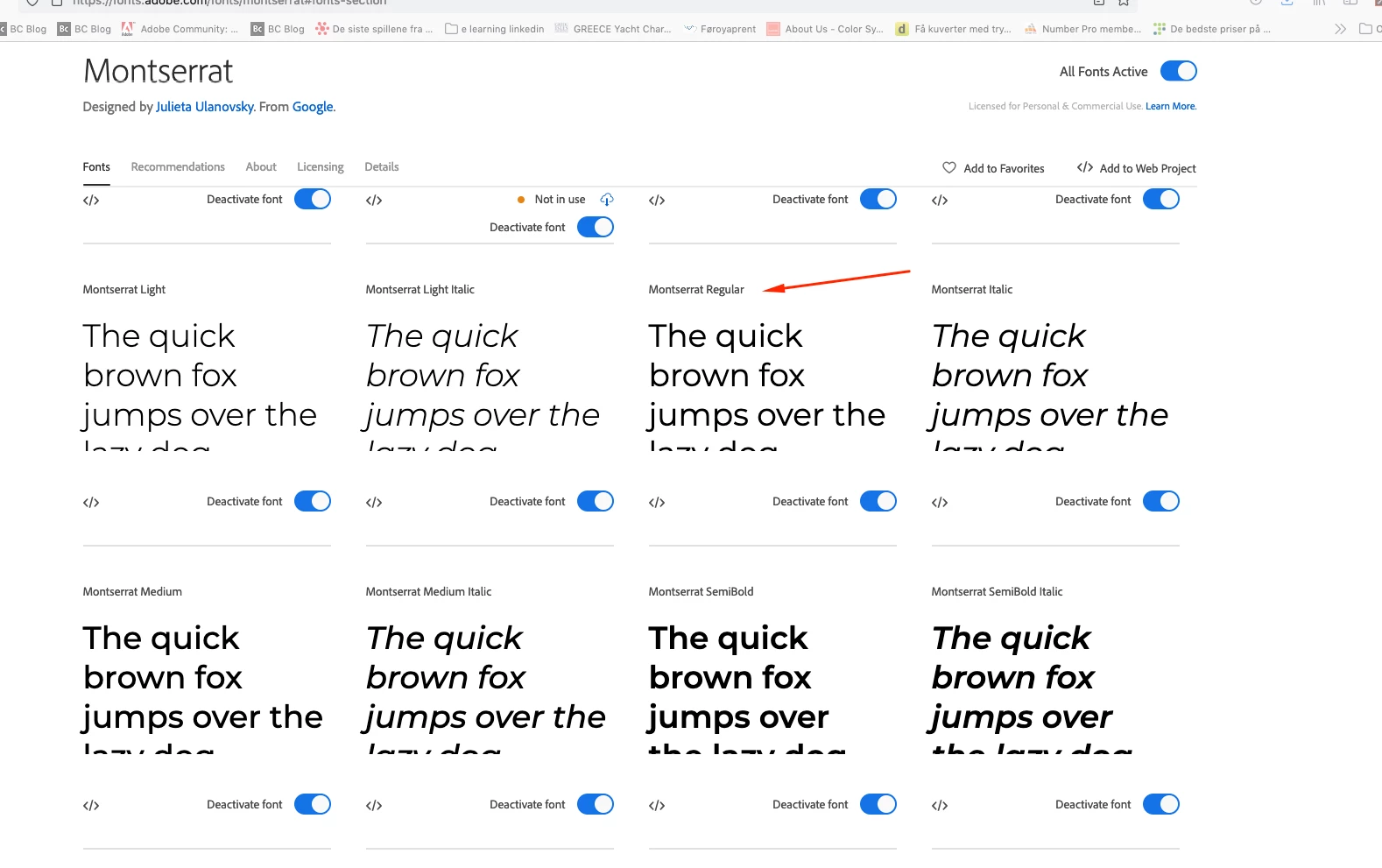Click the Montserrat Light font name
The height and width of the screenshot is (868, 1382).
[124, 289]
